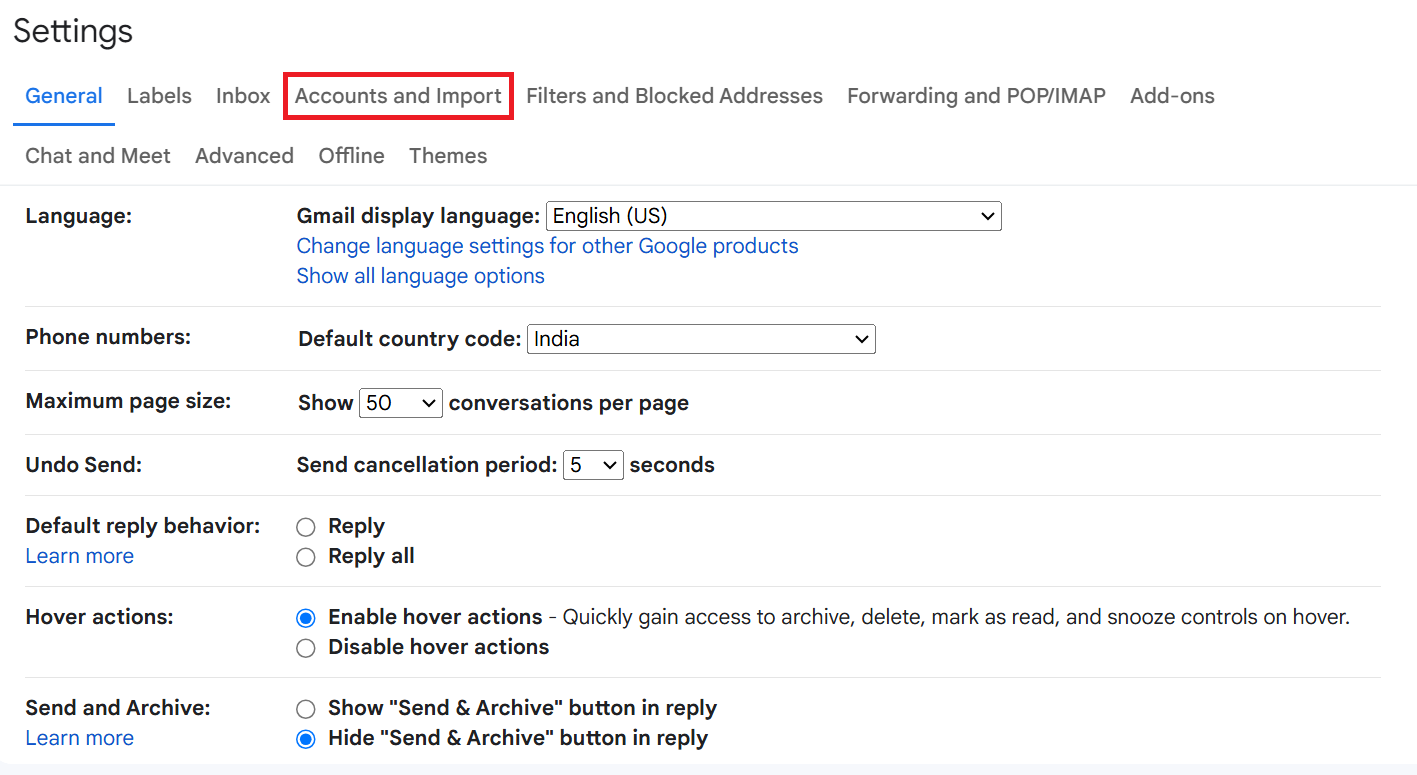The height and width of the screenshot is (775, 1417).
Task: Switch to the Labels tab
Action: click(x=159, y=96)
